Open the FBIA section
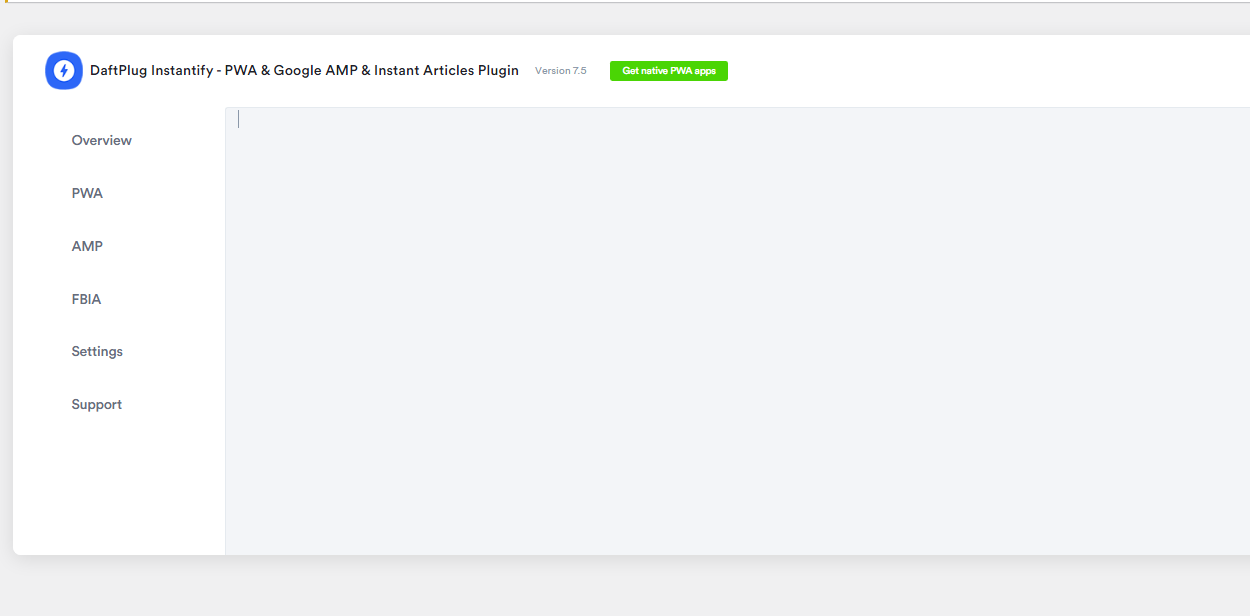This screenshot has width=1250, height=616. (86, 300)
